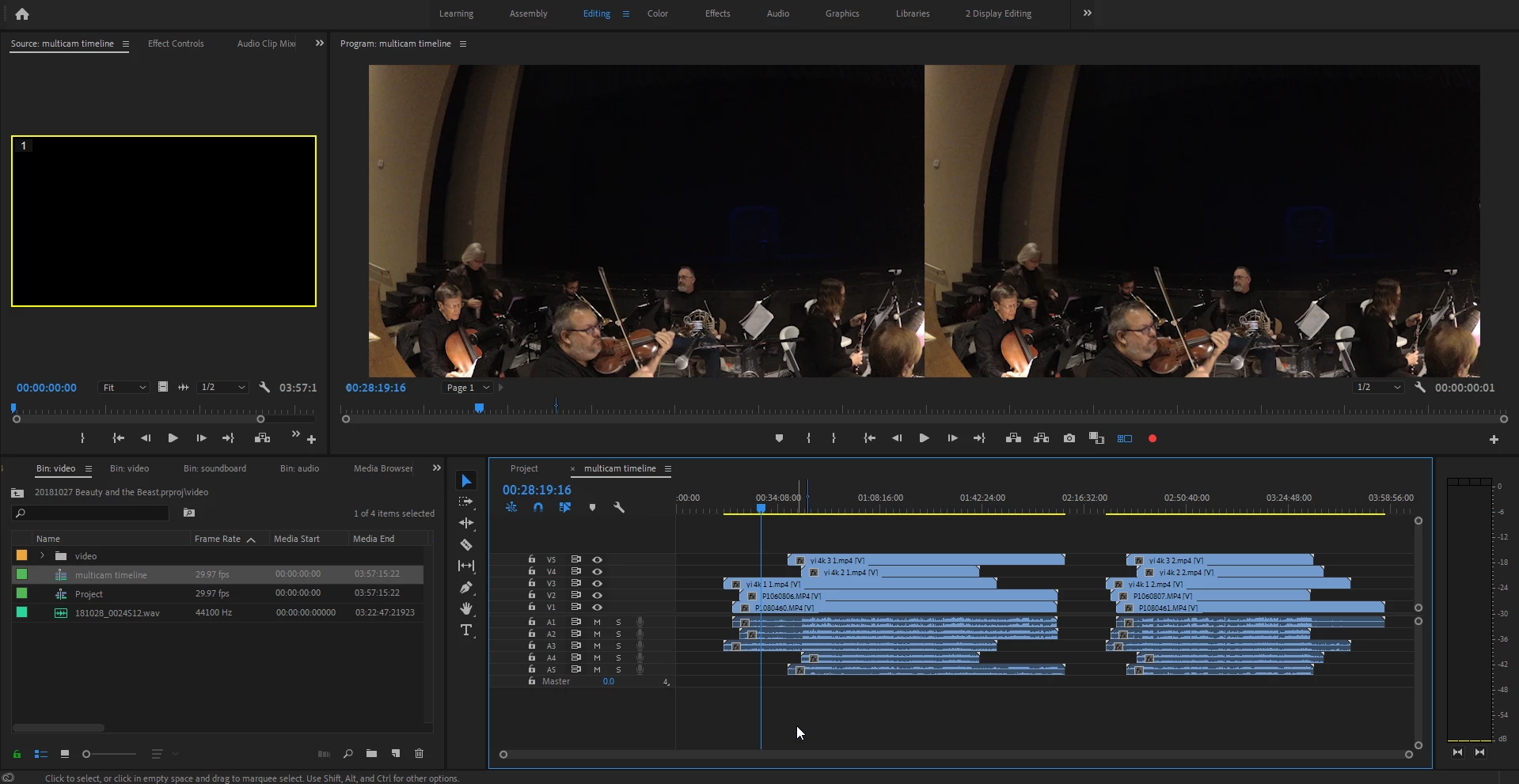1519x784 pixels.
Task: Select the Type tool
Action: 466,630
